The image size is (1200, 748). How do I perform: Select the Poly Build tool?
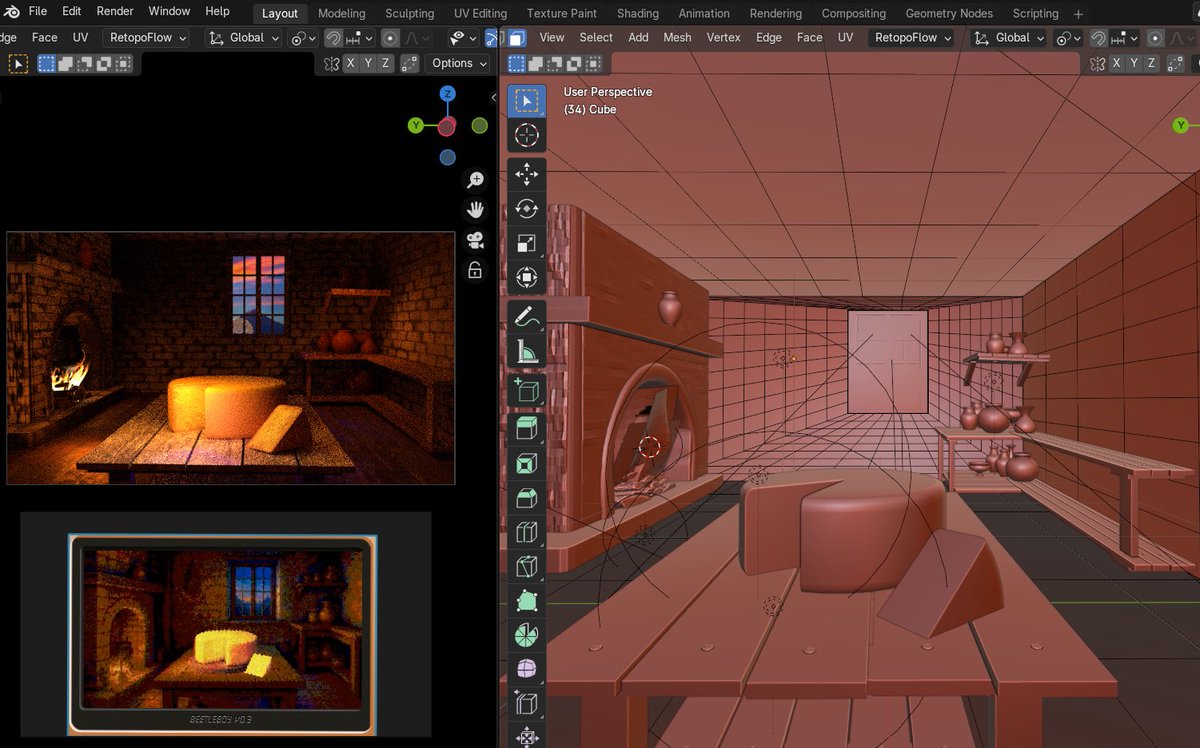(x=527, y=600)
